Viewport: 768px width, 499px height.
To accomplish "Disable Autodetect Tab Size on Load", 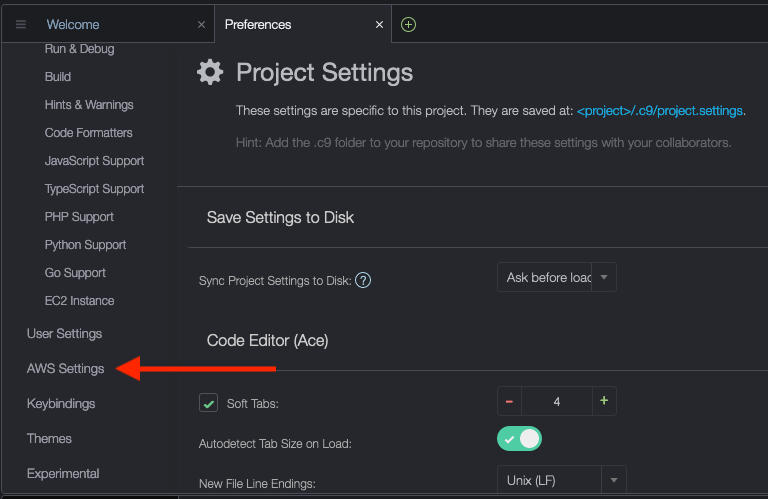I will tap(519, 439).
